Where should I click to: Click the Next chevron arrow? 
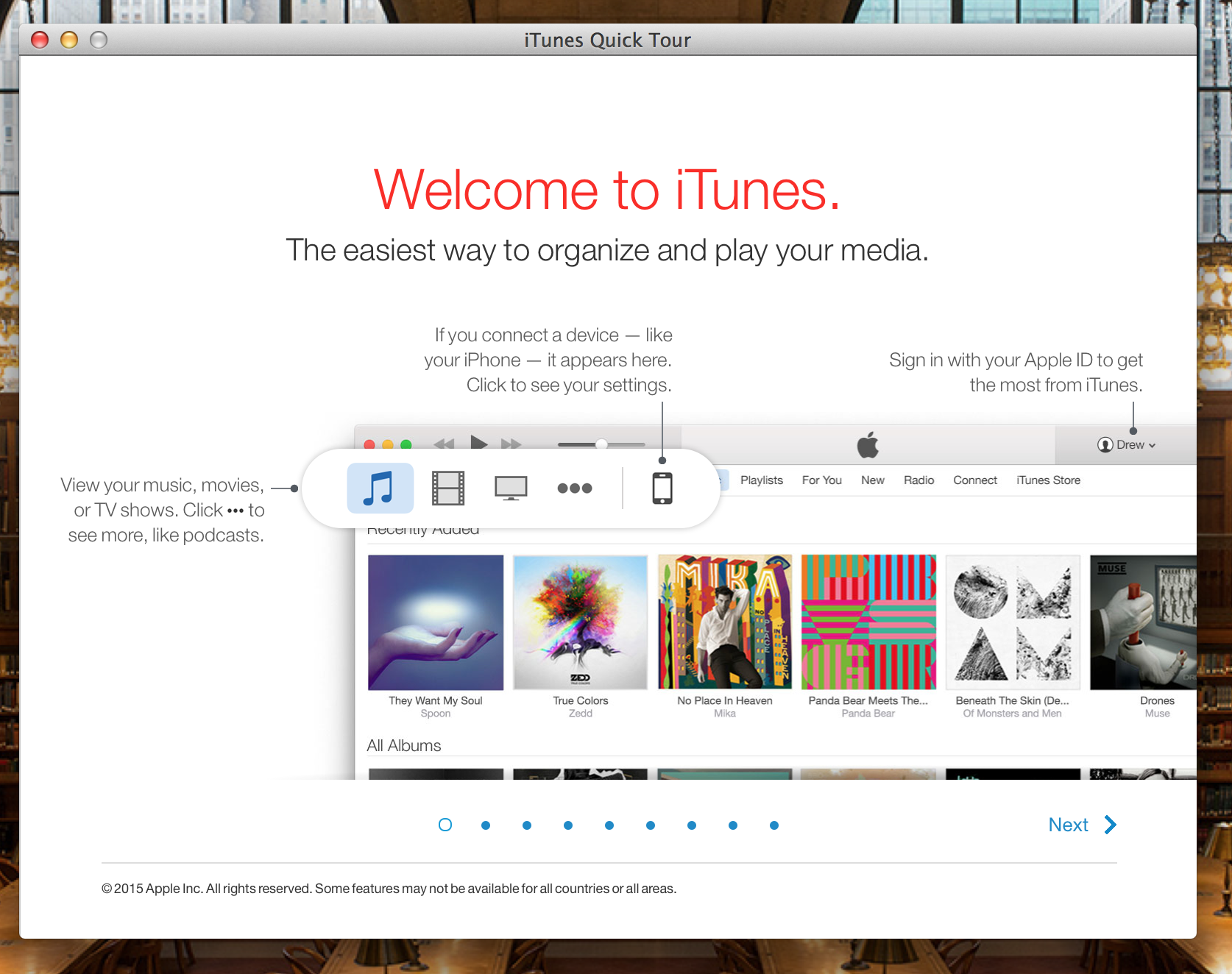pos(1111,825)
